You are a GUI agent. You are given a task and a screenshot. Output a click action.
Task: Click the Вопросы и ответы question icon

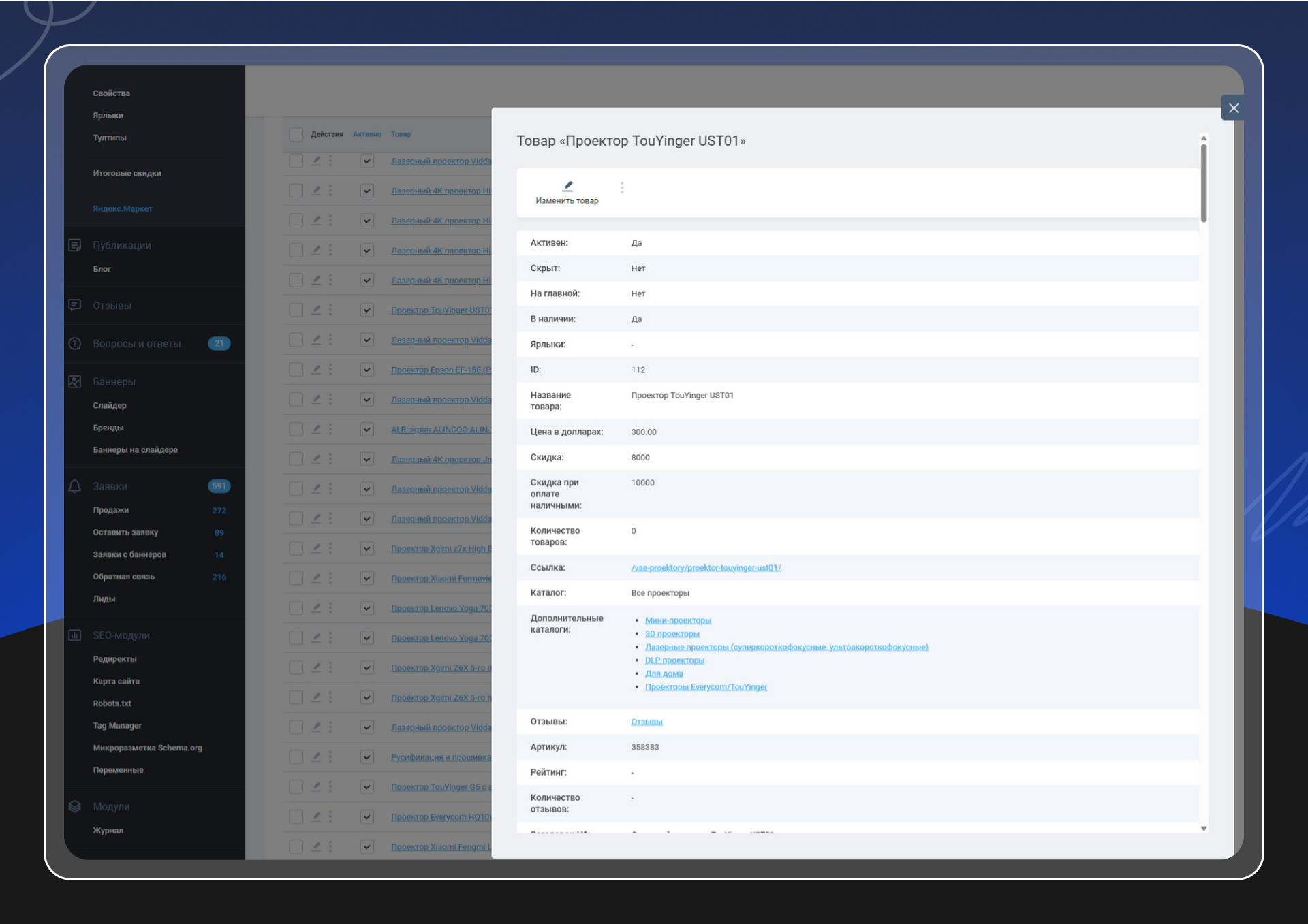coord(75,344)
